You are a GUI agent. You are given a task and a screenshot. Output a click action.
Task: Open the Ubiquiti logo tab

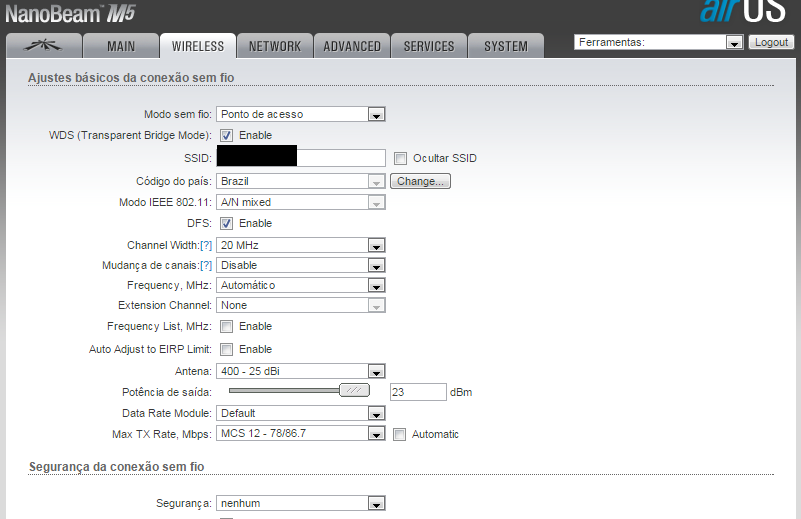[43, 46]
